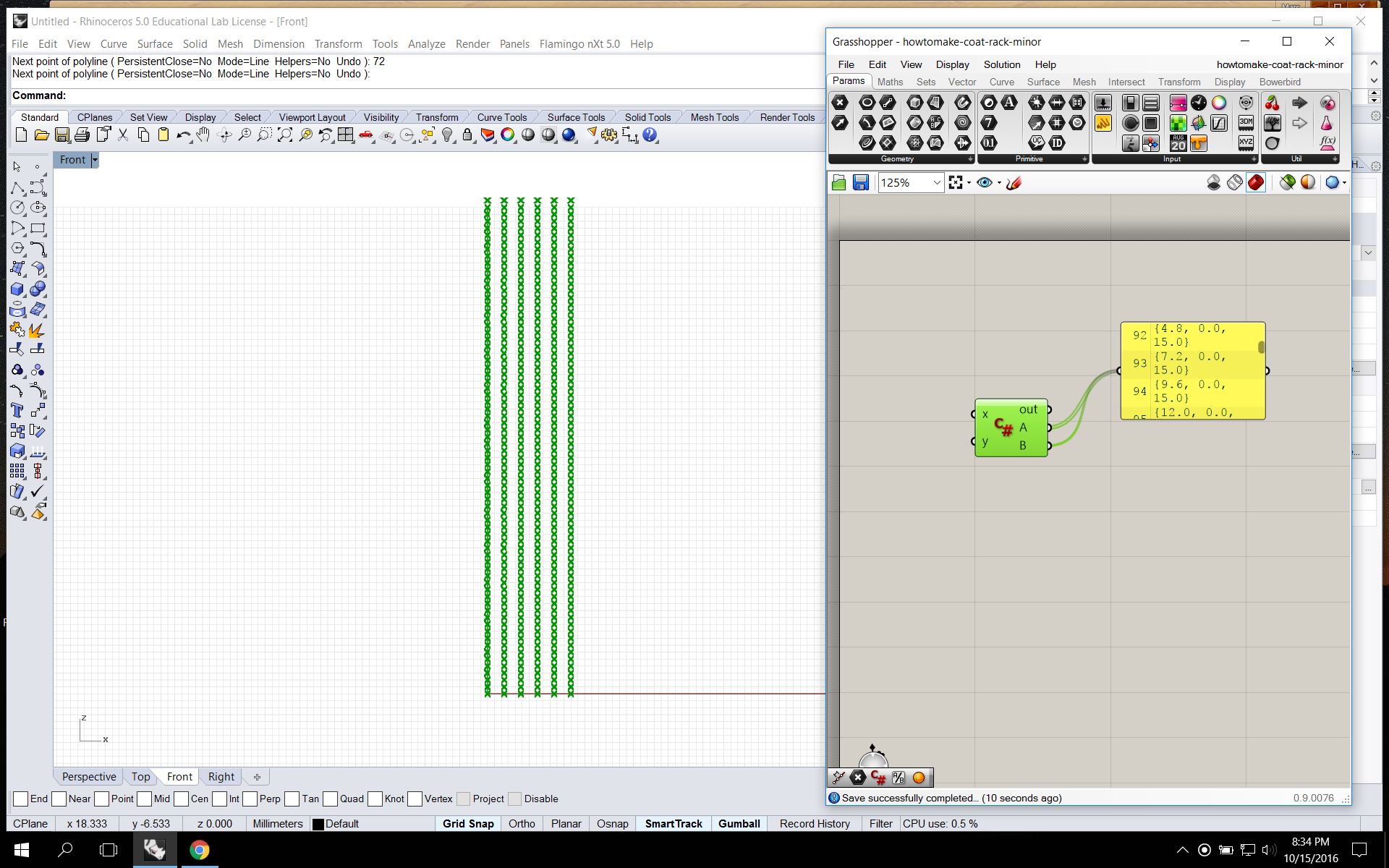Image resolution: width=1389 pixels, height=868 pixels.
Task: Select the Number '0.1' parameter icon
Action: click(x=989, y=142)
